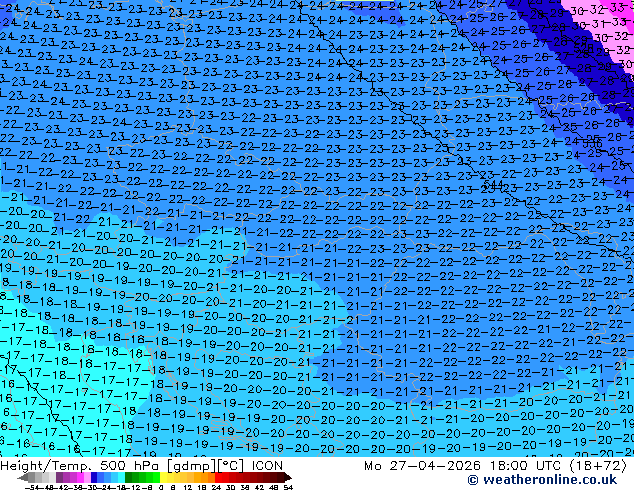Pick the first yellow swatch at 0 °C

point(163,477)
